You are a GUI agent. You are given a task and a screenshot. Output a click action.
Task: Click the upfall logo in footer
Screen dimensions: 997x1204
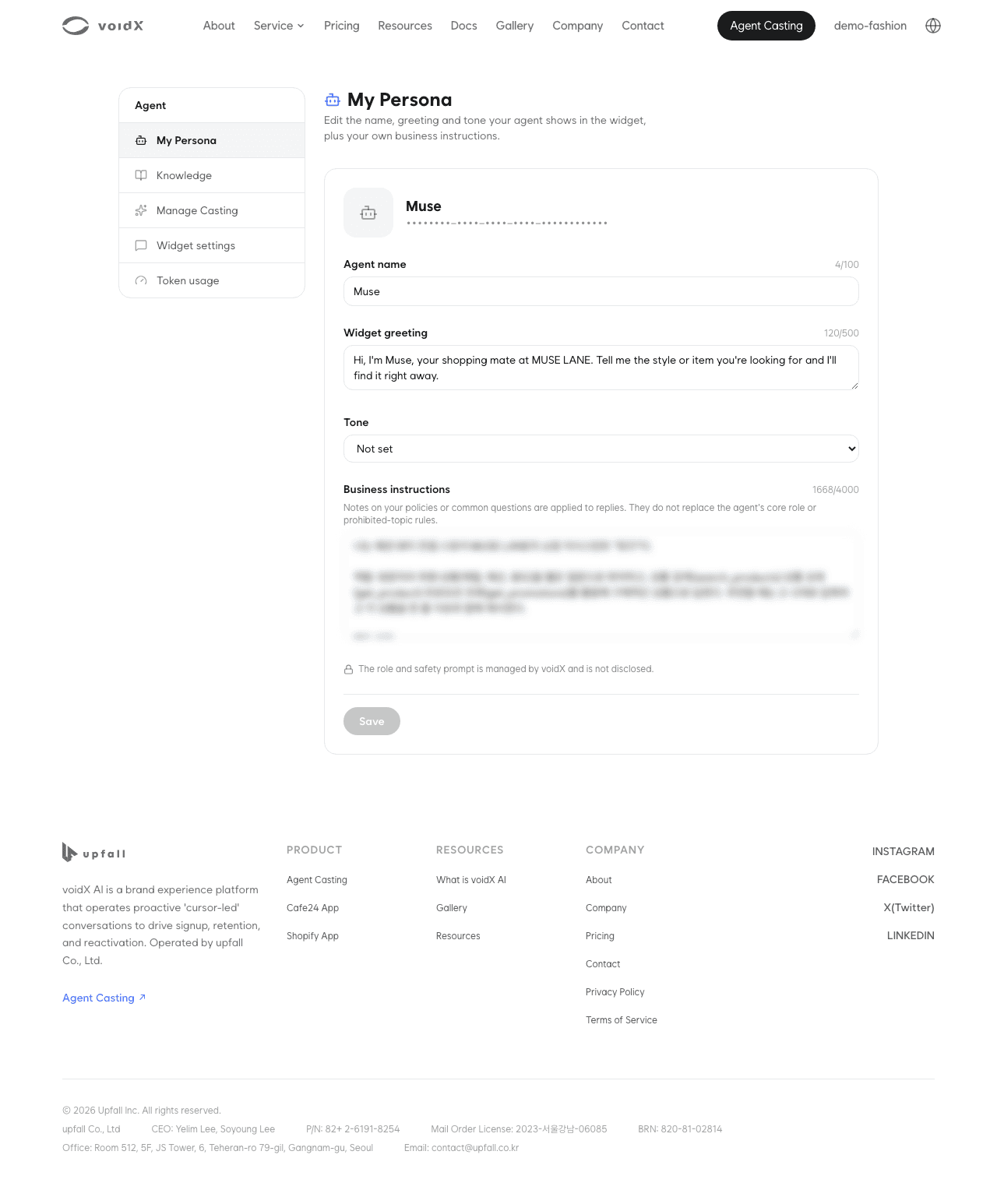click(94, 853)
